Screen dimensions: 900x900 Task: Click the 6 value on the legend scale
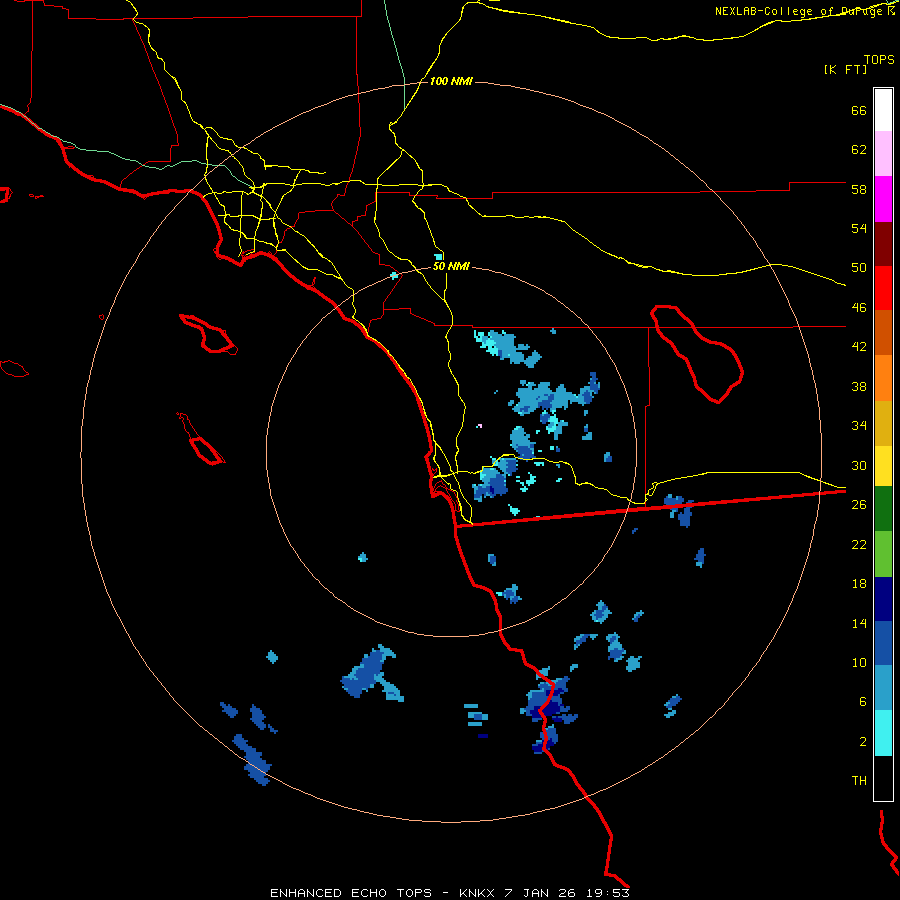863,701
